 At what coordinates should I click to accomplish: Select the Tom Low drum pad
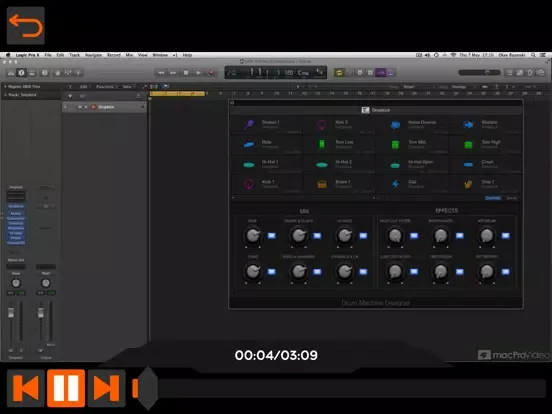pos(339,144)
